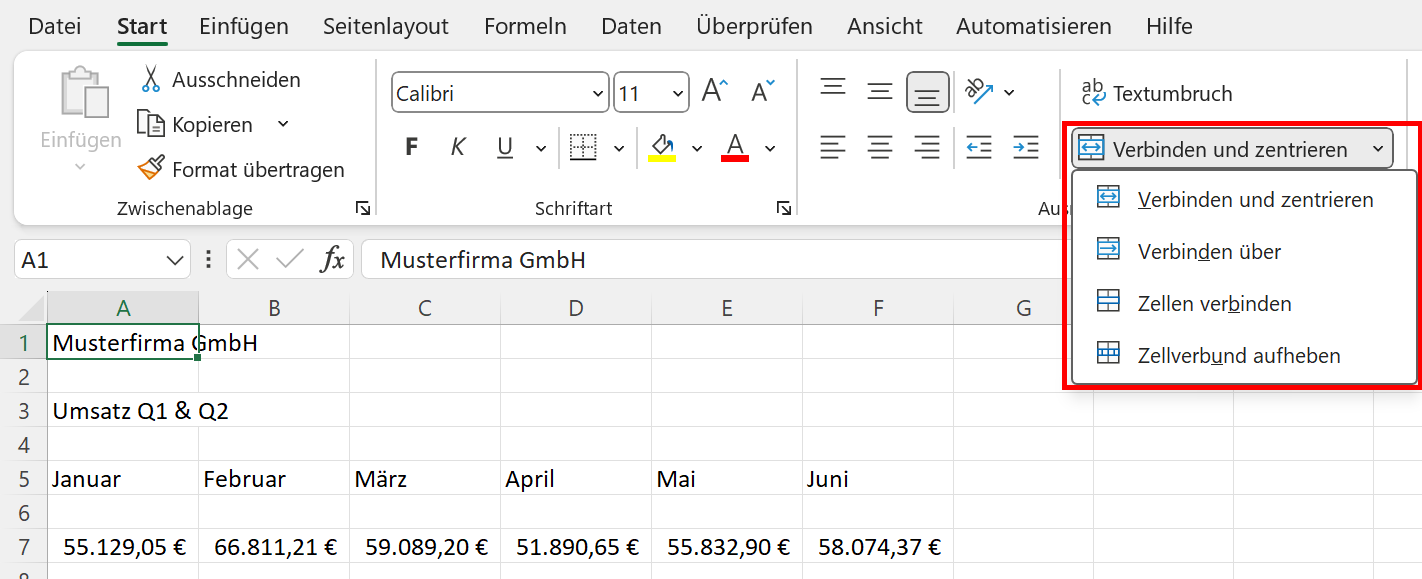Click the Select All corner triangle
1422x579 pixels.
click(32, 308)
